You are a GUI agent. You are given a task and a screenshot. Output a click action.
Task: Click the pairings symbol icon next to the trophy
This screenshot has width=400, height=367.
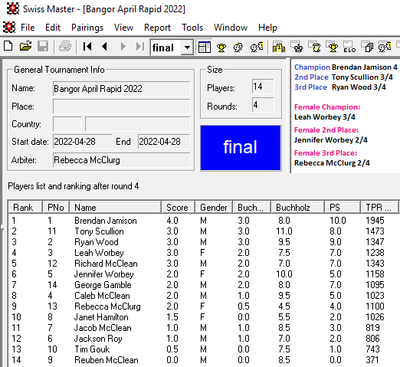[238, 48]
